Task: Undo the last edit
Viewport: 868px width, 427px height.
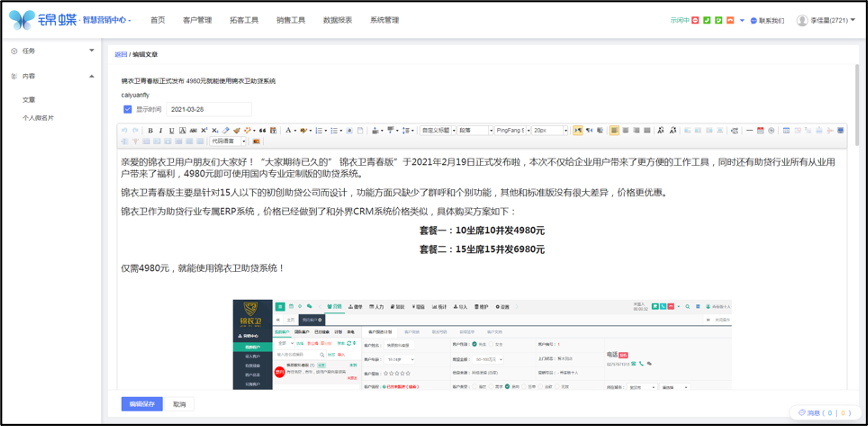Action: coord(125,130)
